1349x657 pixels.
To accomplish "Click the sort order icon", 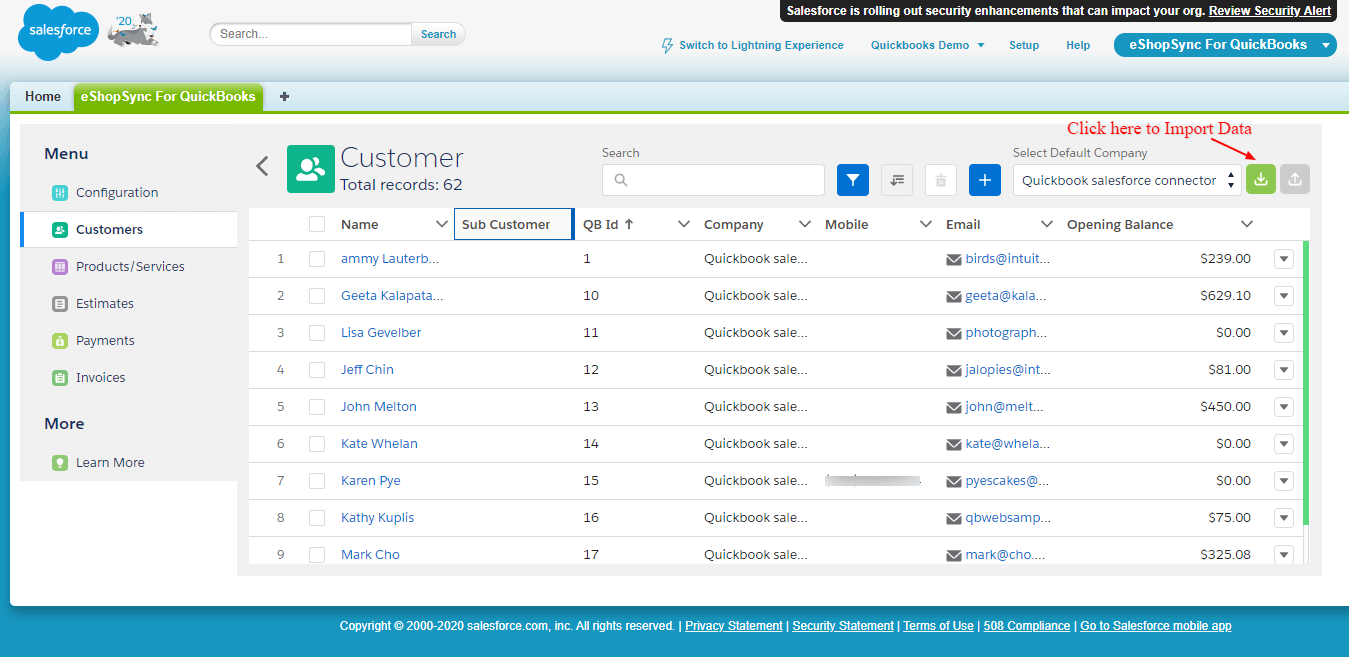I will pyautogui.click(x=897, y=180).
